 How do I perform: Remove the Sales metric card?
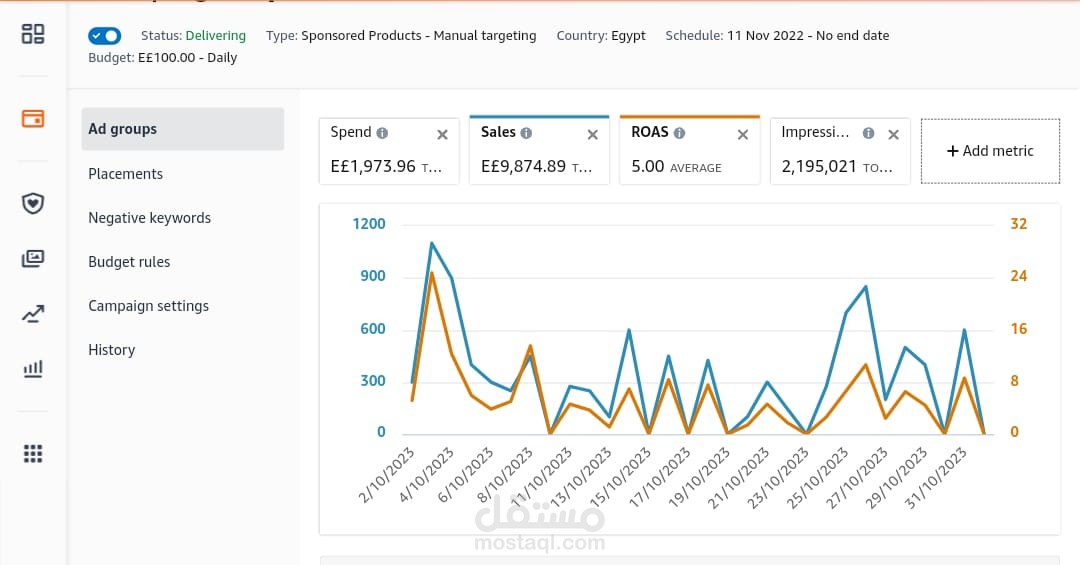coord(592,135)
